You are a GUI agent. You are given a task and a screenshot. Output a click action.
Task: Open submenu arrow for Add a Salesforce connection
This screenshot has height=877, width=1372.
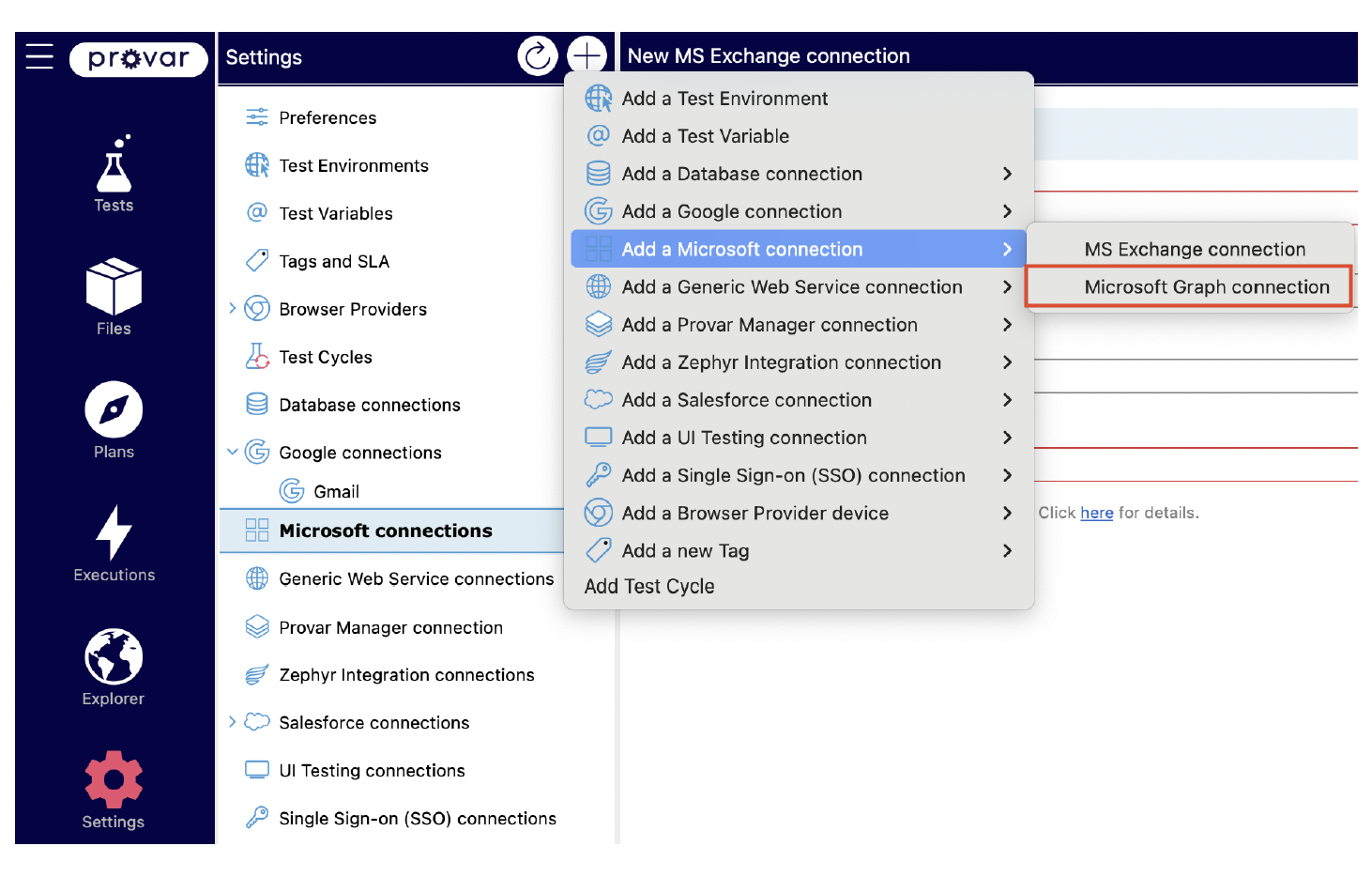1007,400
